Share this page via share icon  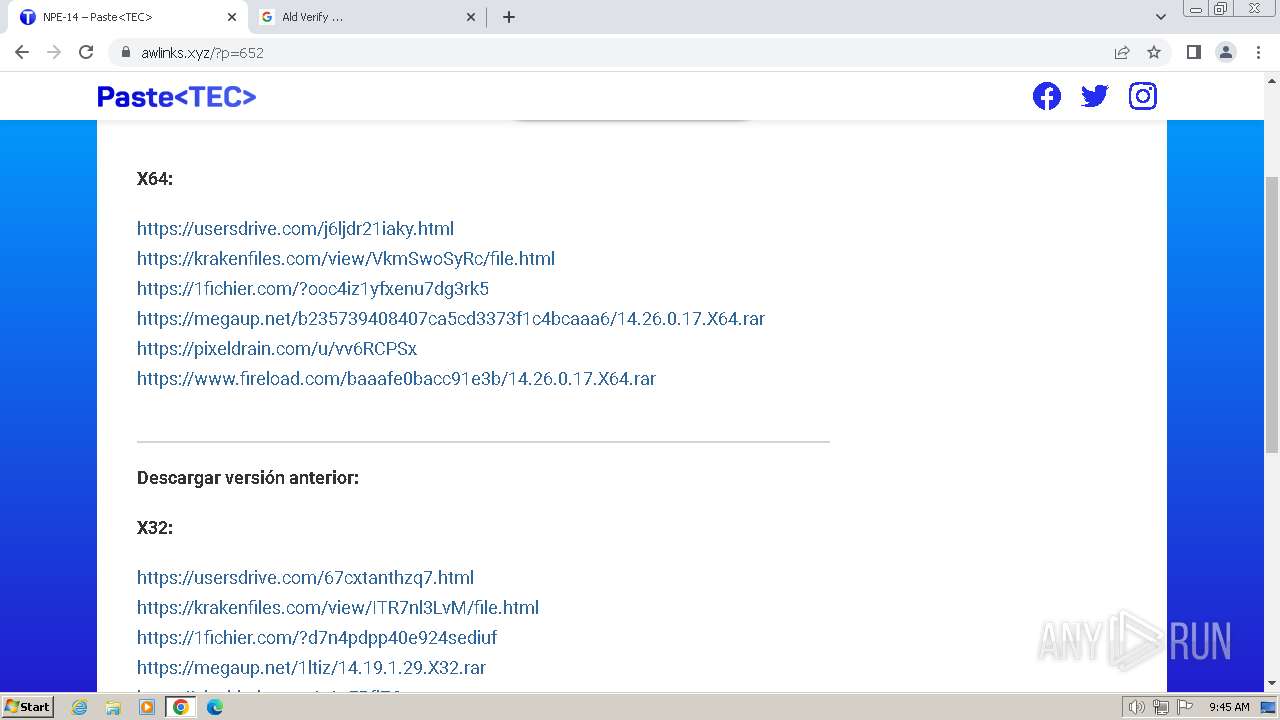click(x=1122, y=52)
